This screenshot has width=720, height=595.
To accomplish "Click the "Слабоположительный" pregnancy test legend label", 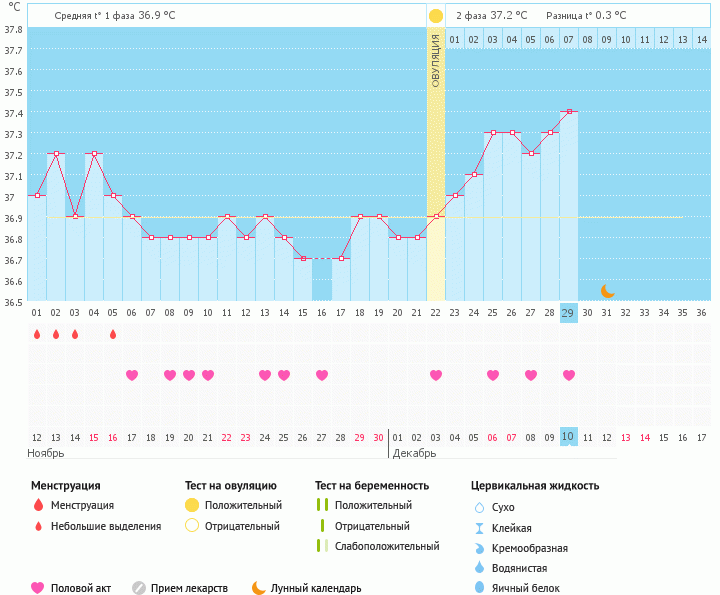I will (x=387, y=546).
